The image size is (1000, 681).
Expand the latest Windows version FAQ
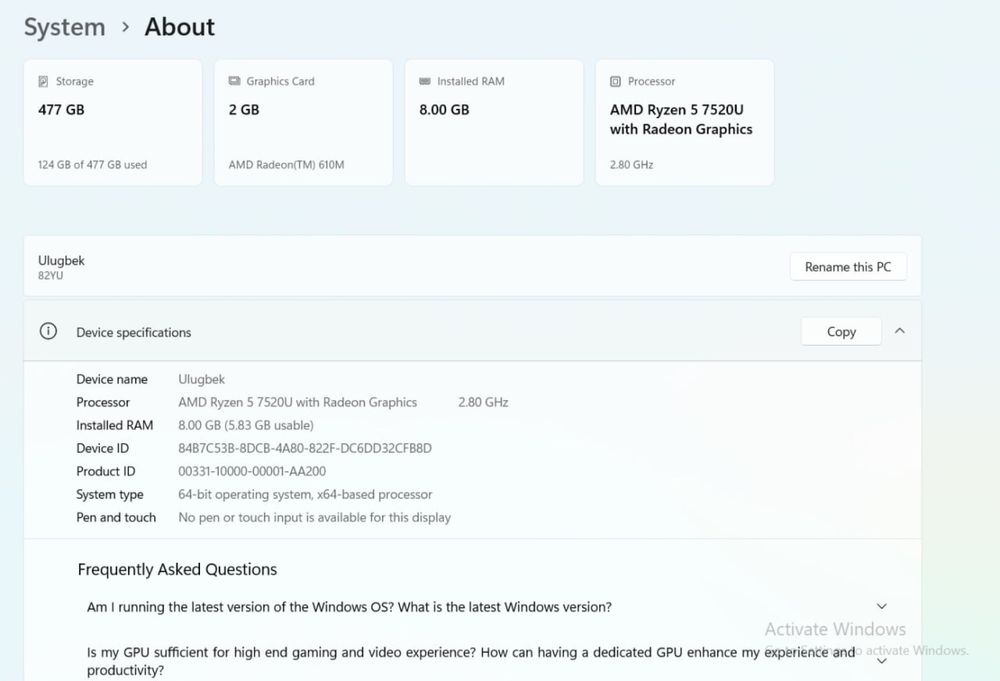pyautogui.click(x=881, y=606)
